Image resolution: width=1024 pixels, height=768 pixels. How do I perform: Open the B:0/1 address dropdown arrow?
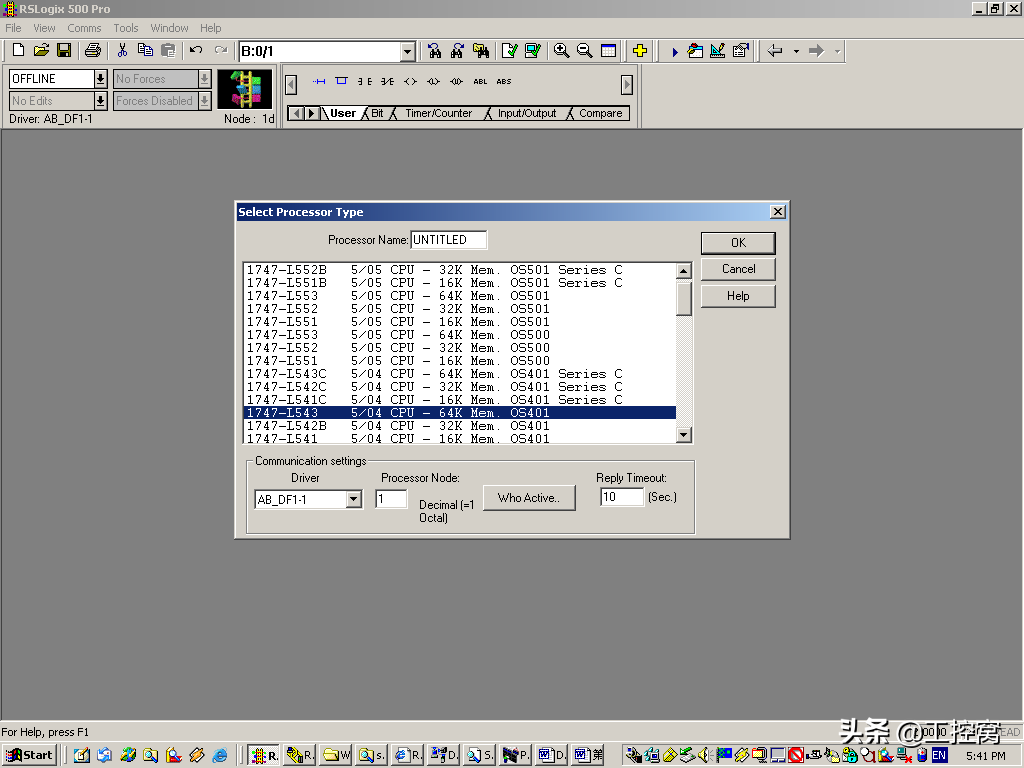[x=407, y=52]
